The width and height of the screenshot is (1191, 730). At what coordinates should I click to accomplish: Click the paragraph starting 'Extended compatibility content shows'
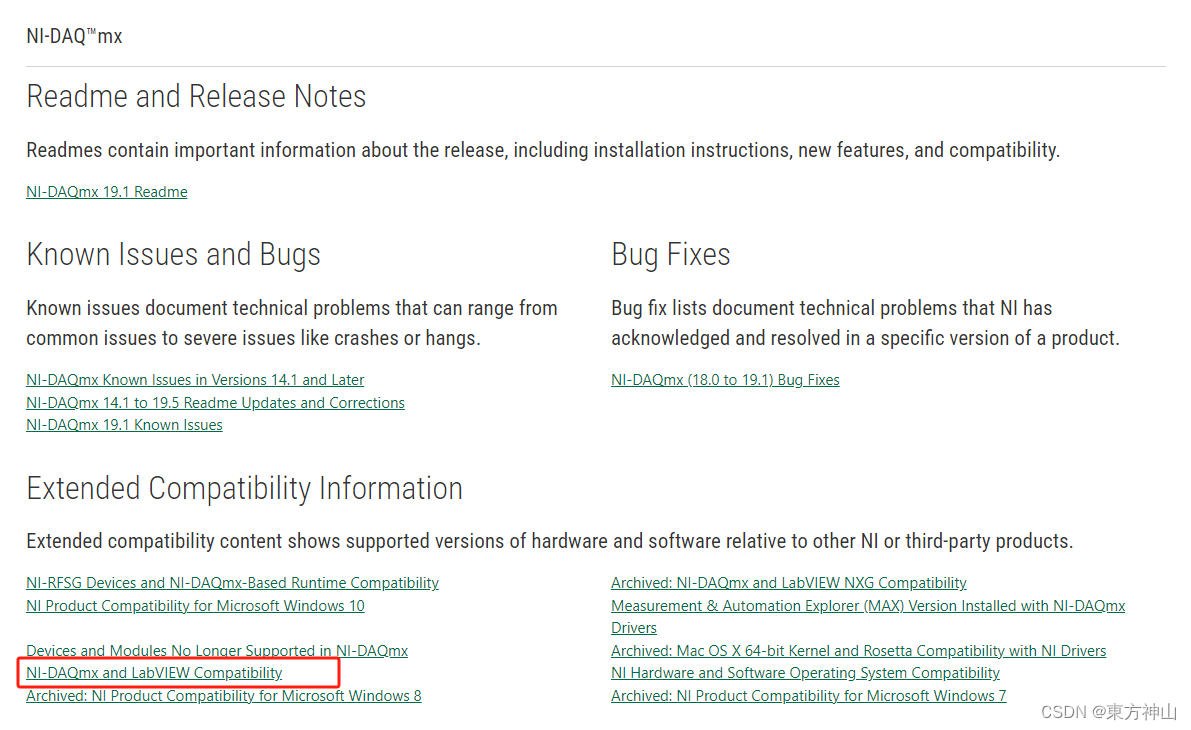click(x=550, y=542)
